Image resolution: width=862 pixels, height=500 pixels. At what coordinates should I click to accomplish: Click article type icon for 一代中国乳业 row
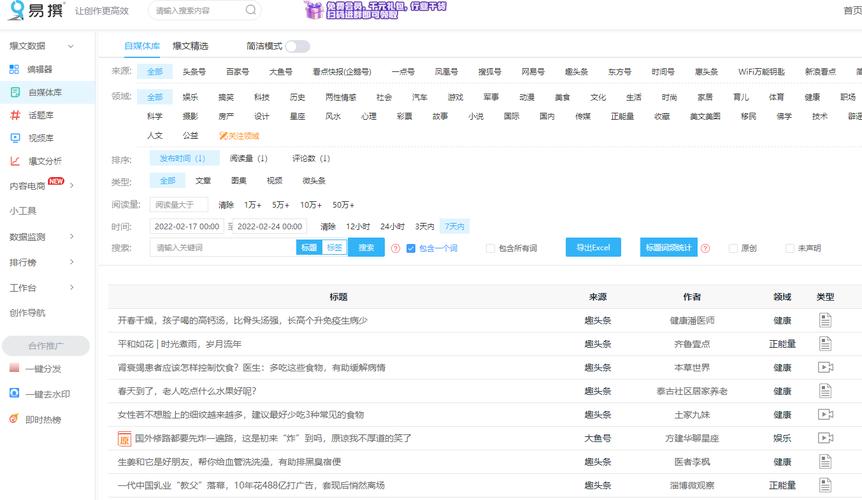[x=825, y=485]
